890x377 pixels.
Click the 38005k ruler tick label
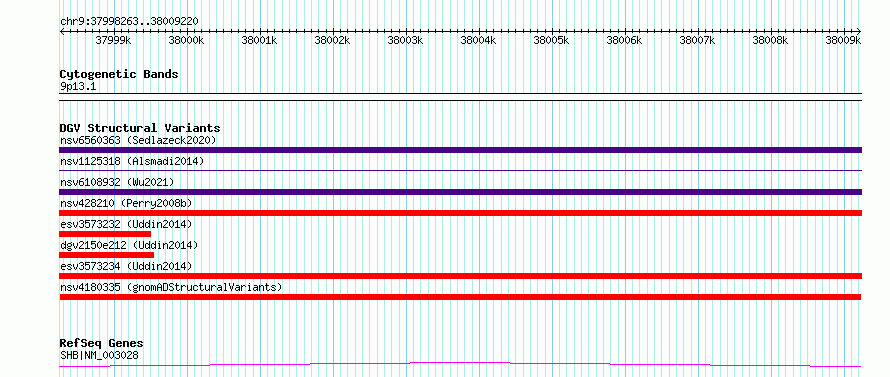point(551,40)
